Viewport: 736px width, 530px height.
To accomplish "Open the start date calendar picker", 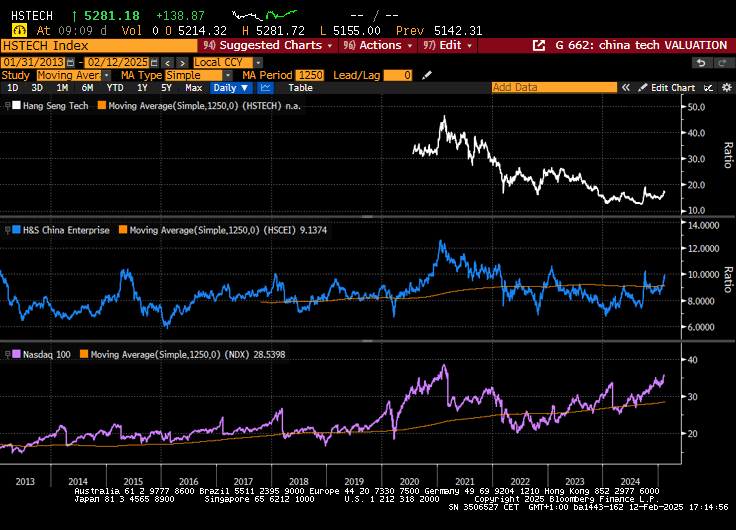I will (70, 62).
